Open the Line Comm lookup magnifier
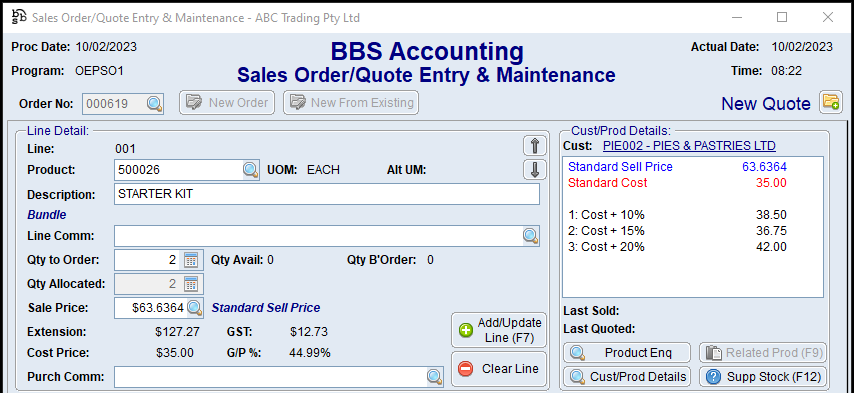Viewport: 854px width, 393px height. tap(531, 236)
